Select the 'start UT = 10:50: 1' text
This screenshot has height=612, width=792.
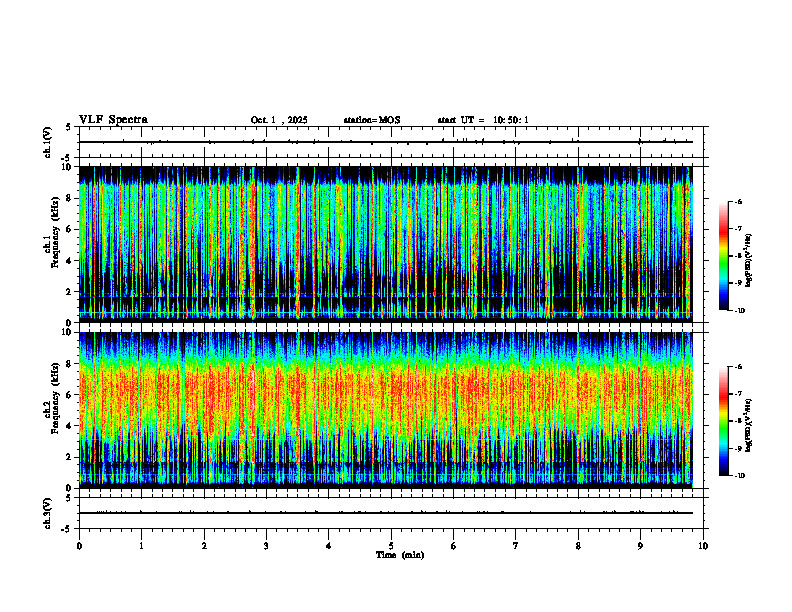(x=483, y=120)
